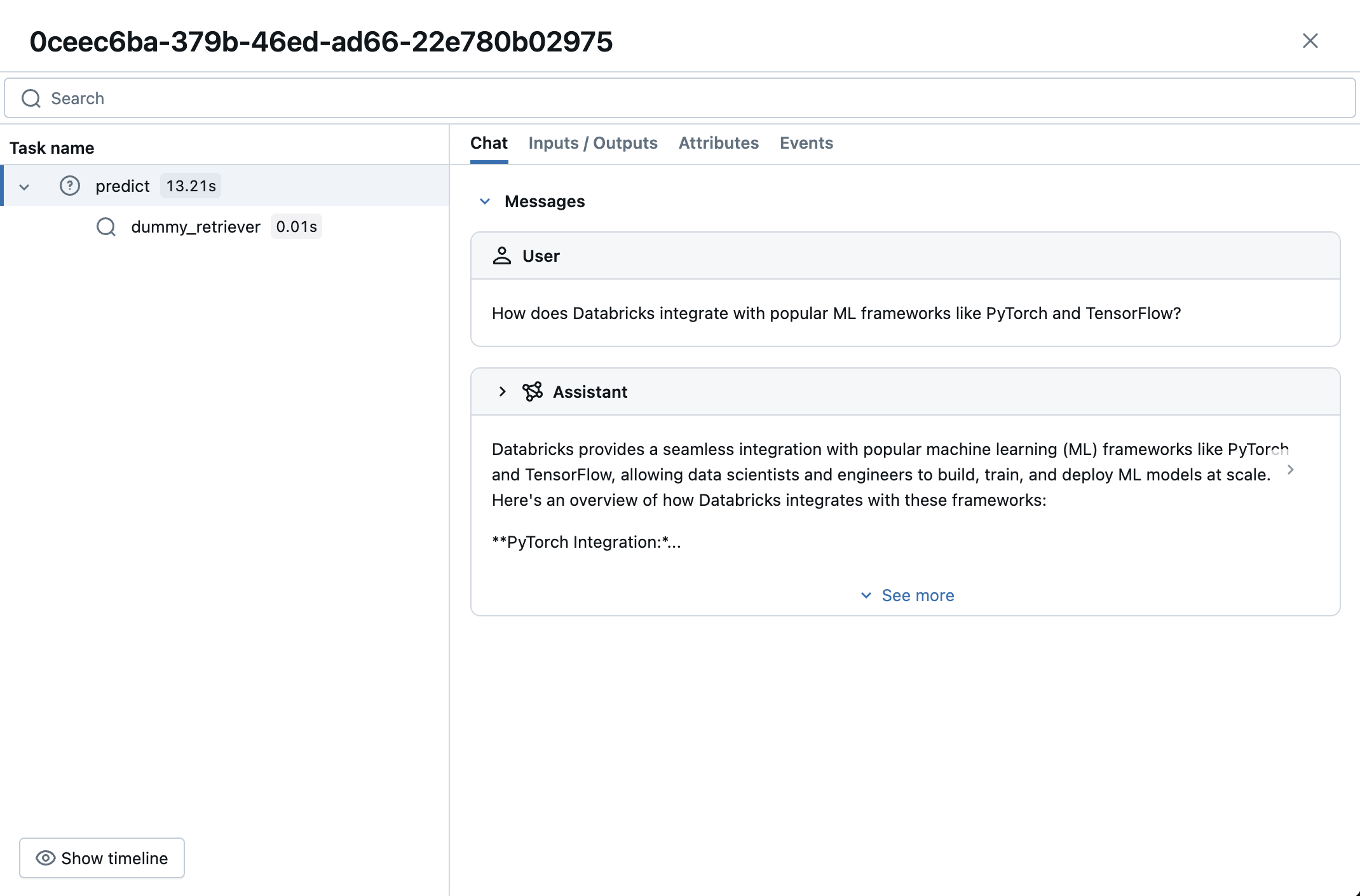This screenshot has height=896, width=1360.
Task: Open the Events tab
Action: 806,143
